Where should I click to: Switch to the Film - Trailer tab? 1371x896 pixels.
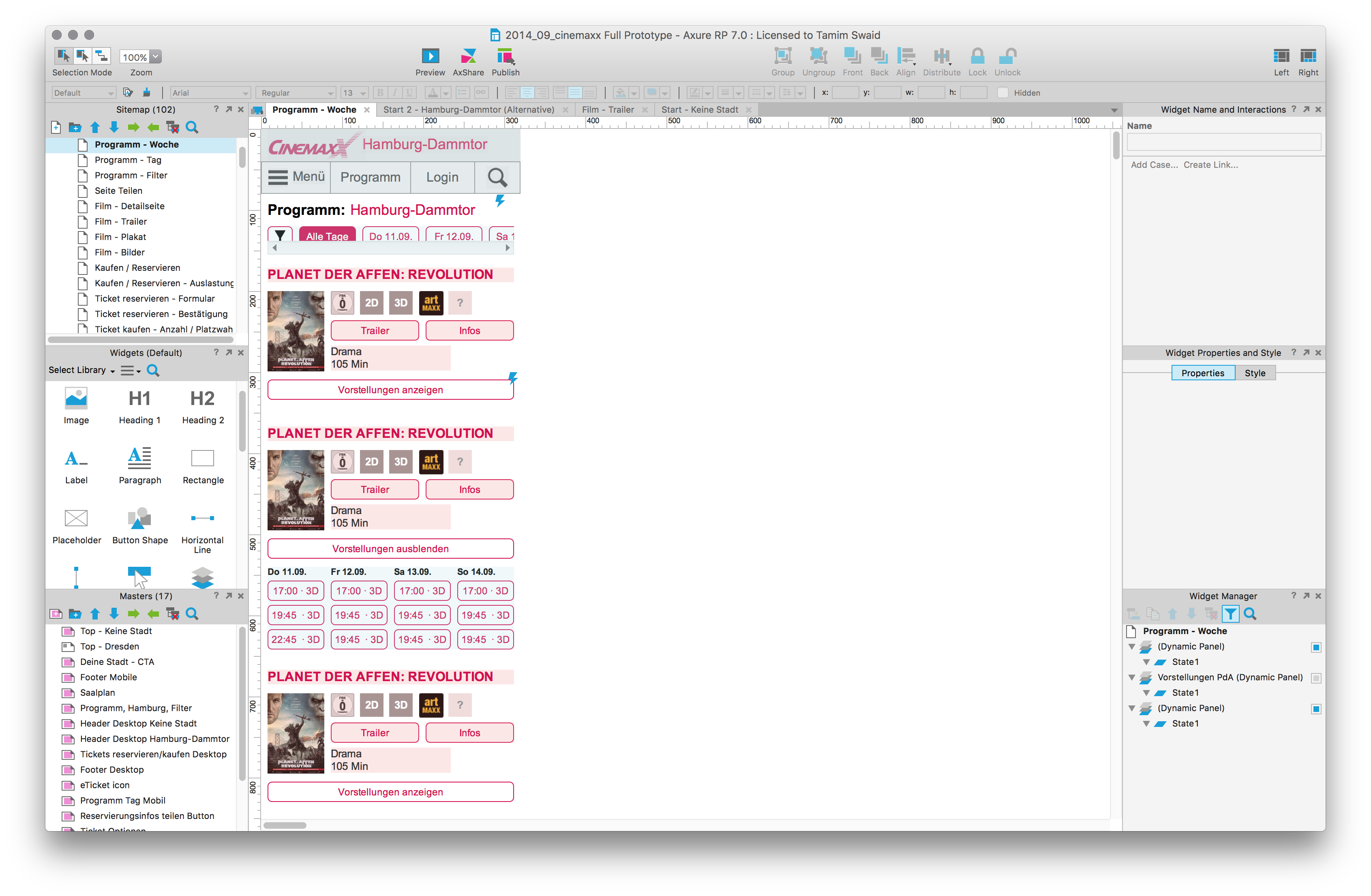click(x=608, y=110)
